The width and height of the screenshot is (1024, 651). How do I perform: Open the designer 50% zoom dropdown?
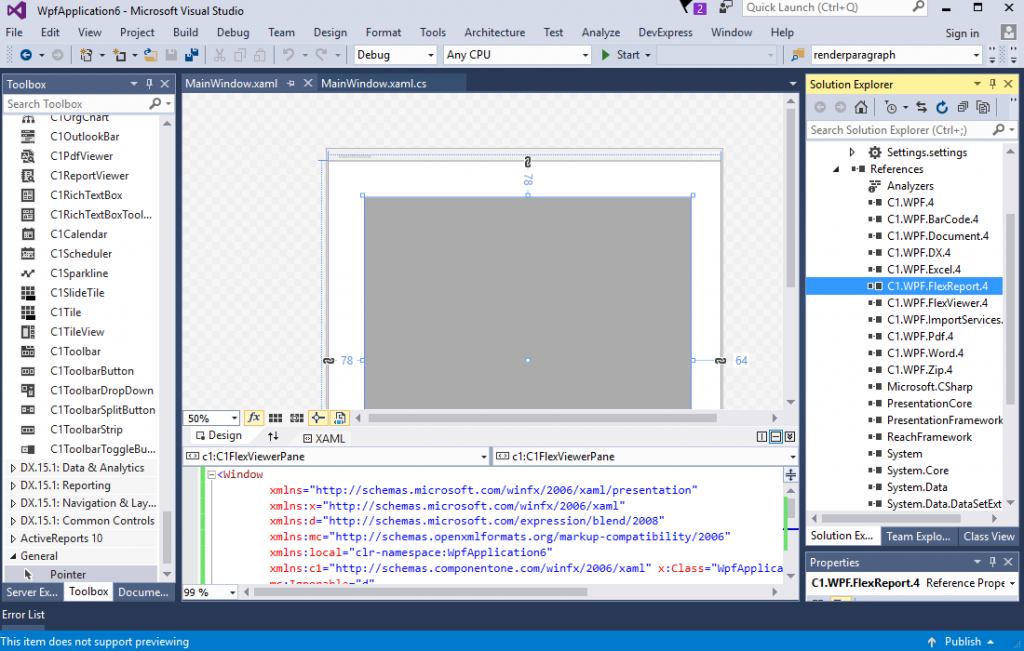[x=234, y=418]
